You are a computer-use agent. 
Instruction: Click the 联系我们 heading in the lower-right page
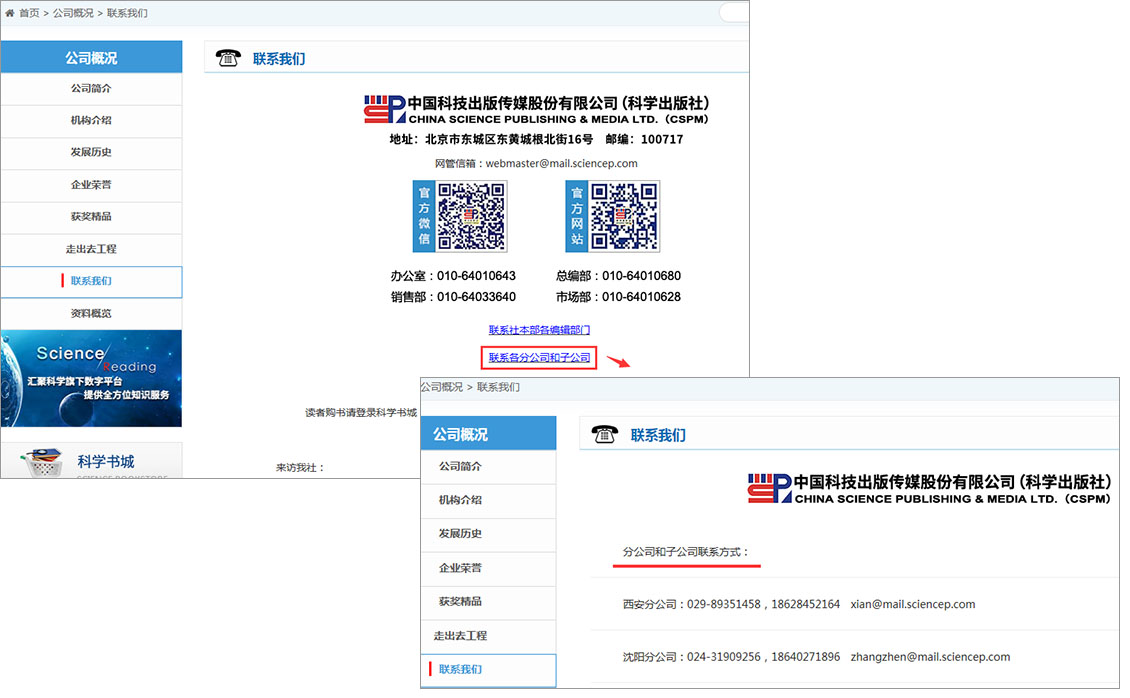pyautogui.click(x=658, y=435)
